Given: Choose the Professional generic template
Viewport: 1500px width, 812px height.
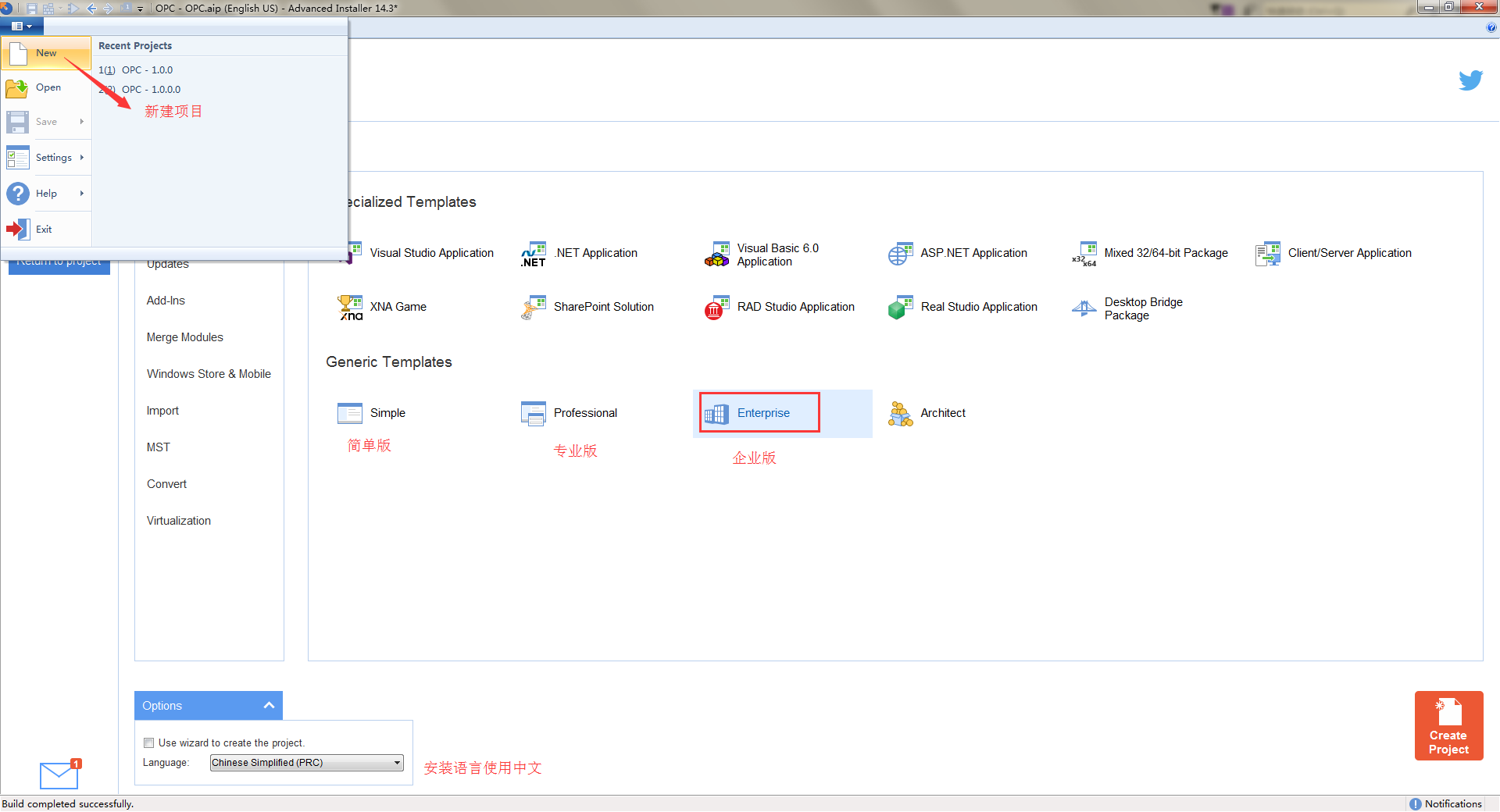Looking at the screenshot, I should 570,413.
